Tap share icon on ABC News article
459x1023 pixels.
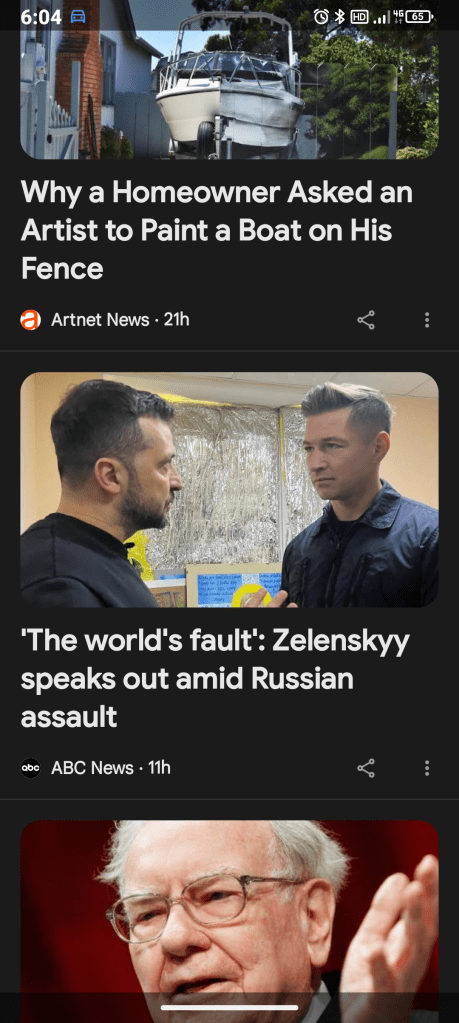click(x=366, y=768)
